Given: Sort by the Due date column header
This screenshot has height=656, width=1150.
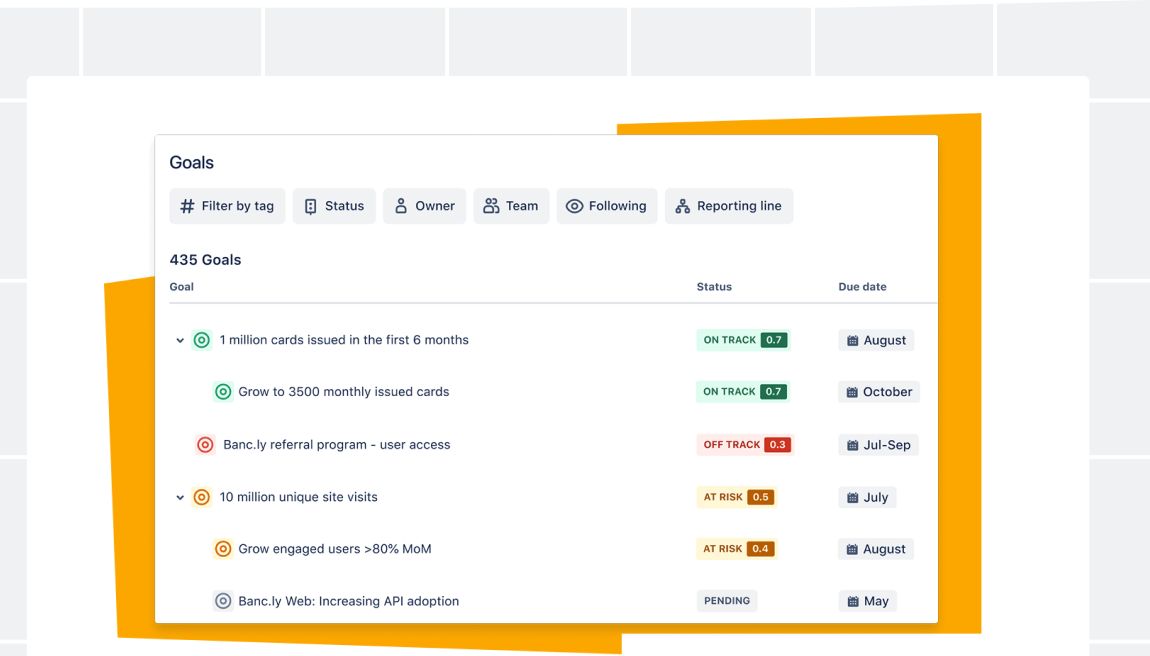Looking at the screenshot, I should click(x=862, y=287).
